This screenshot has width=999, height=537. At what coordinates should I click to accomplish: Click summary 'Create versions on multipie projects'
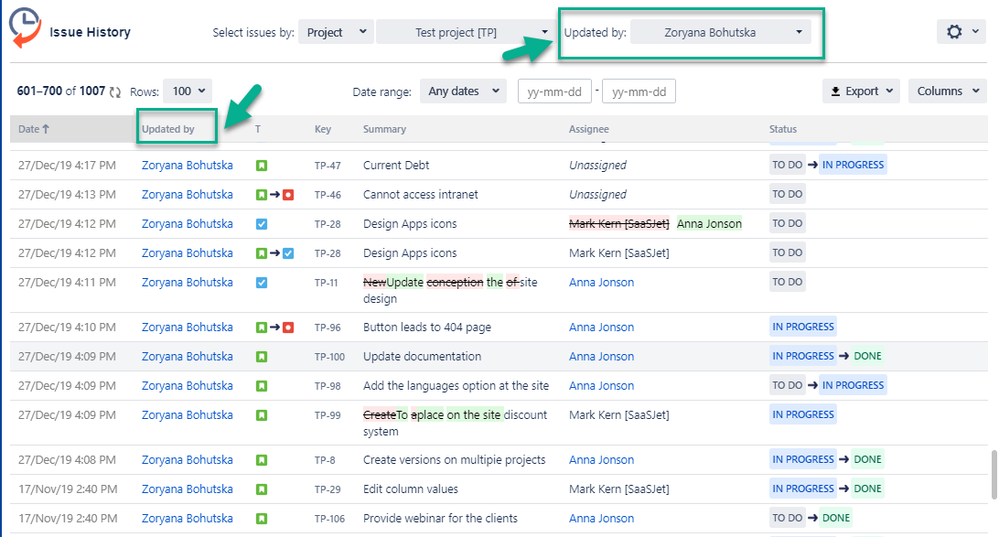pos(454,459)
